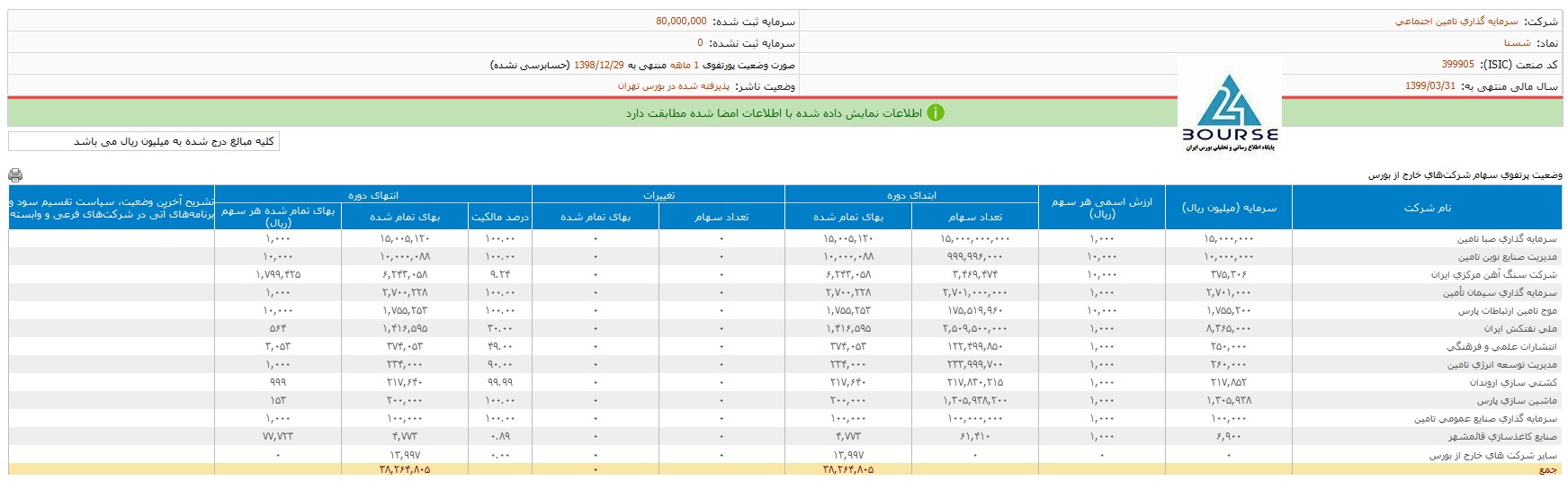The width and height of the screenshot is (1568, 481).
Task: Select row کشتی سازی اروندان
Action: click(785, 382)
